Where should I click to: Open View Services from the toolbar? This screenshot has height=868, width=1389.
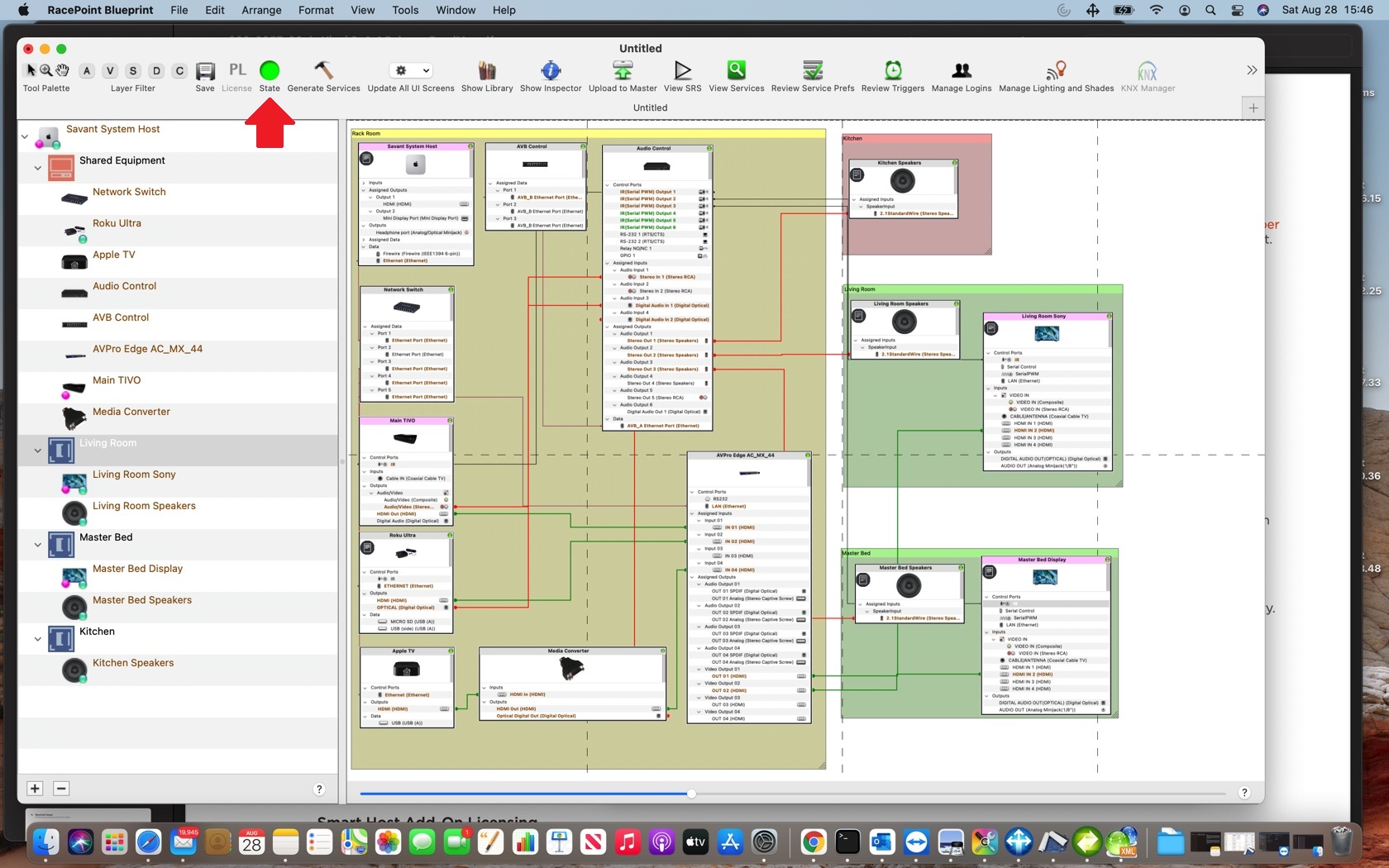[x=737, y=70]
